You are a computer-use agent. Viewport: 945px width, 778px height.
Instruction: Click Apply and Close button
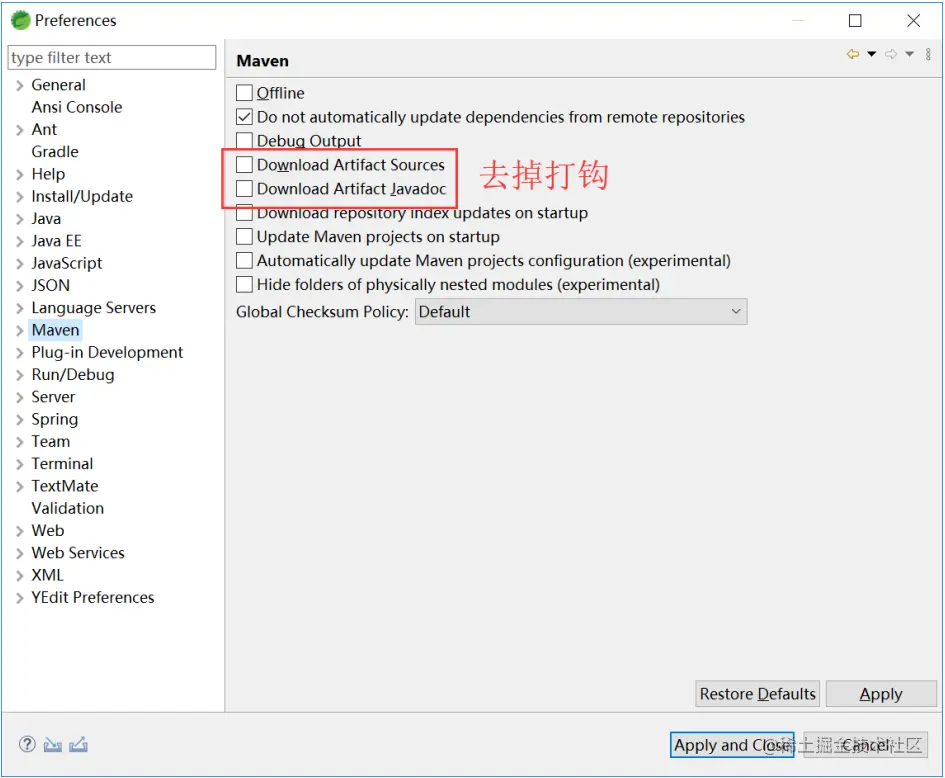pyautogui.click(x=732, y=745)
